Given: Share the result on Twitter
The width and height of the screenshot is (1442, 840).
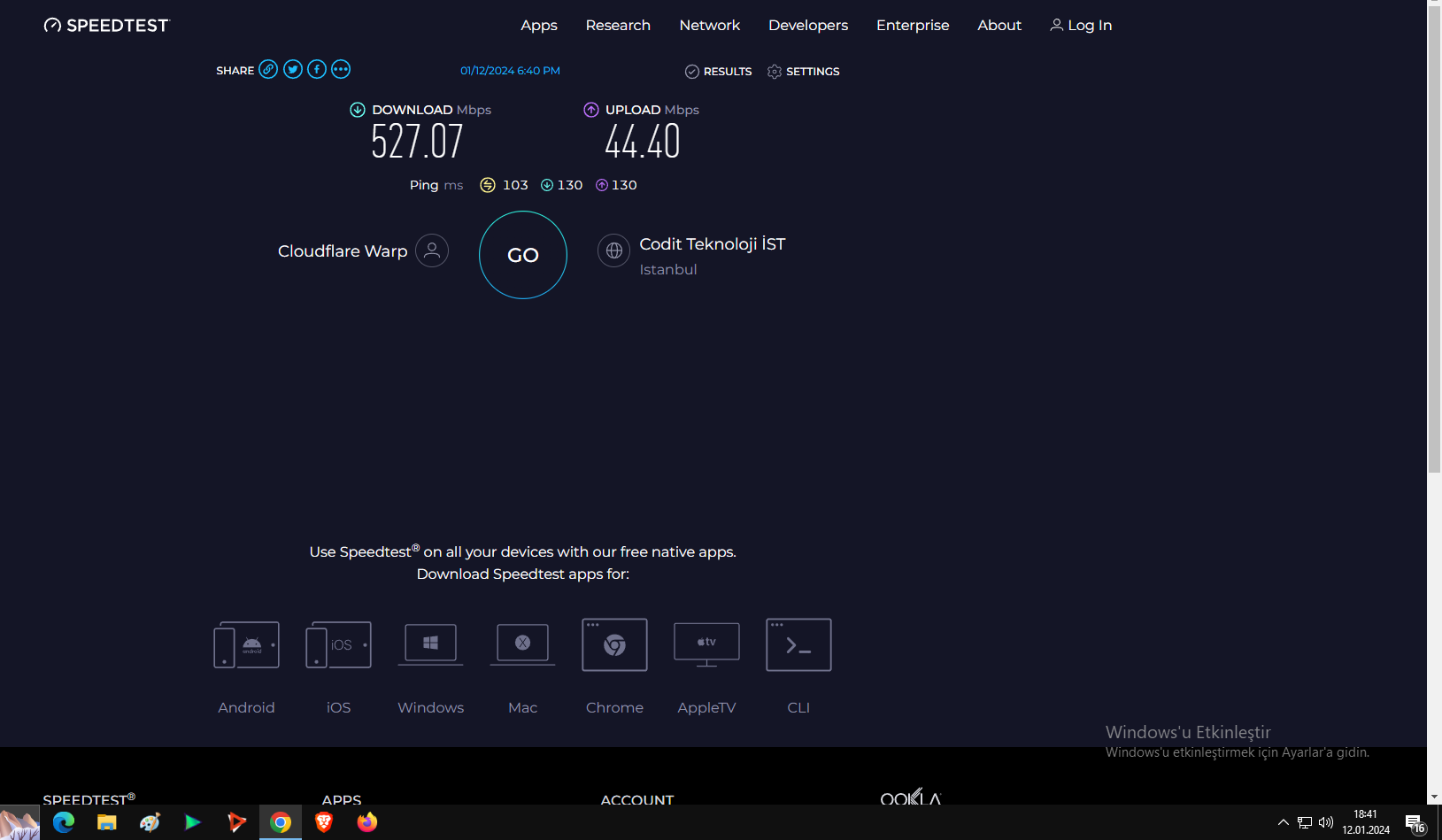Looking at the screenshot, I should [293, 69].
